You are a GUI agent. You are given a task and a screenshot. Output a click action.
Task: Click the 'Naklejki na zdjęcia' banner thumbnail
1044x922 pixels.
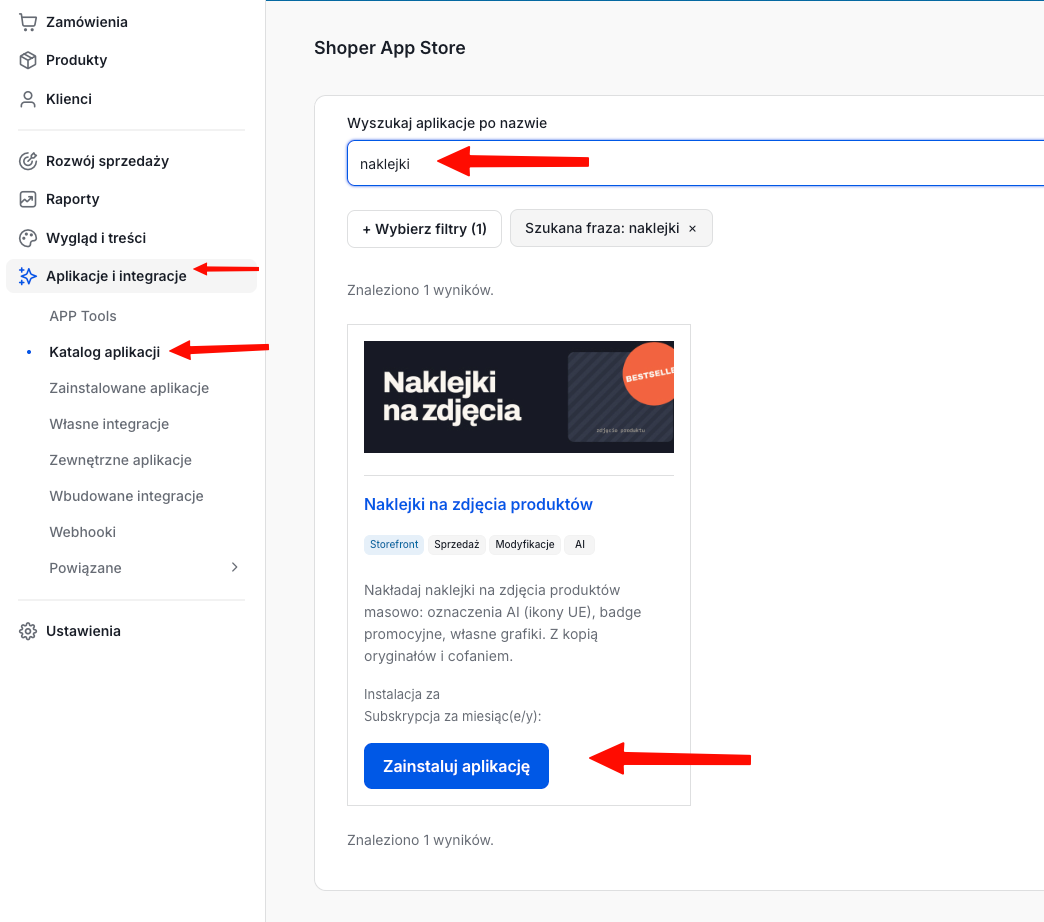click(x=519, y=397)
